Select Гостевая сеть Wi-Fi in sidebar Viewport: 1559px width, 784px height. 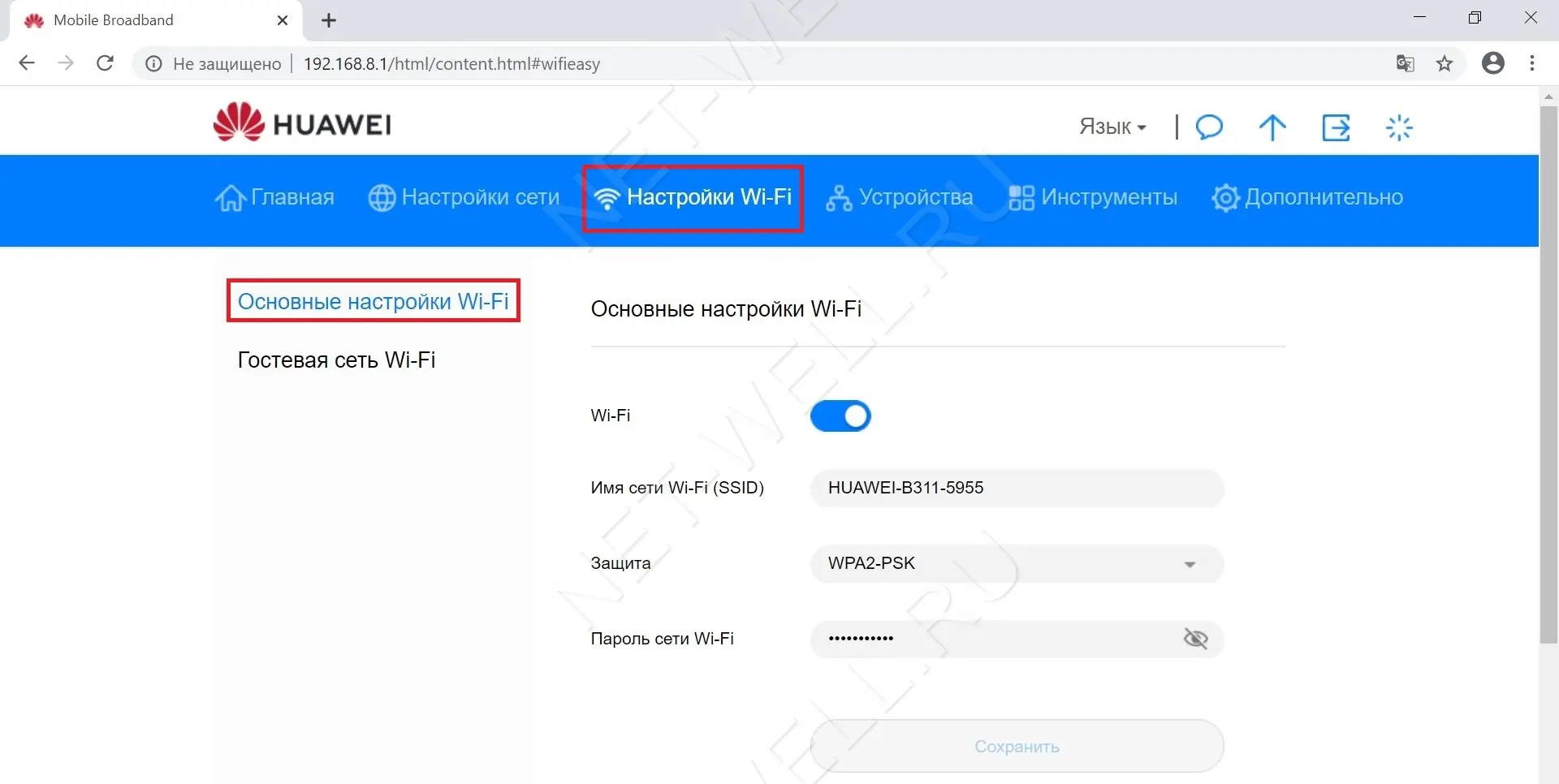(x=336, y=360)
